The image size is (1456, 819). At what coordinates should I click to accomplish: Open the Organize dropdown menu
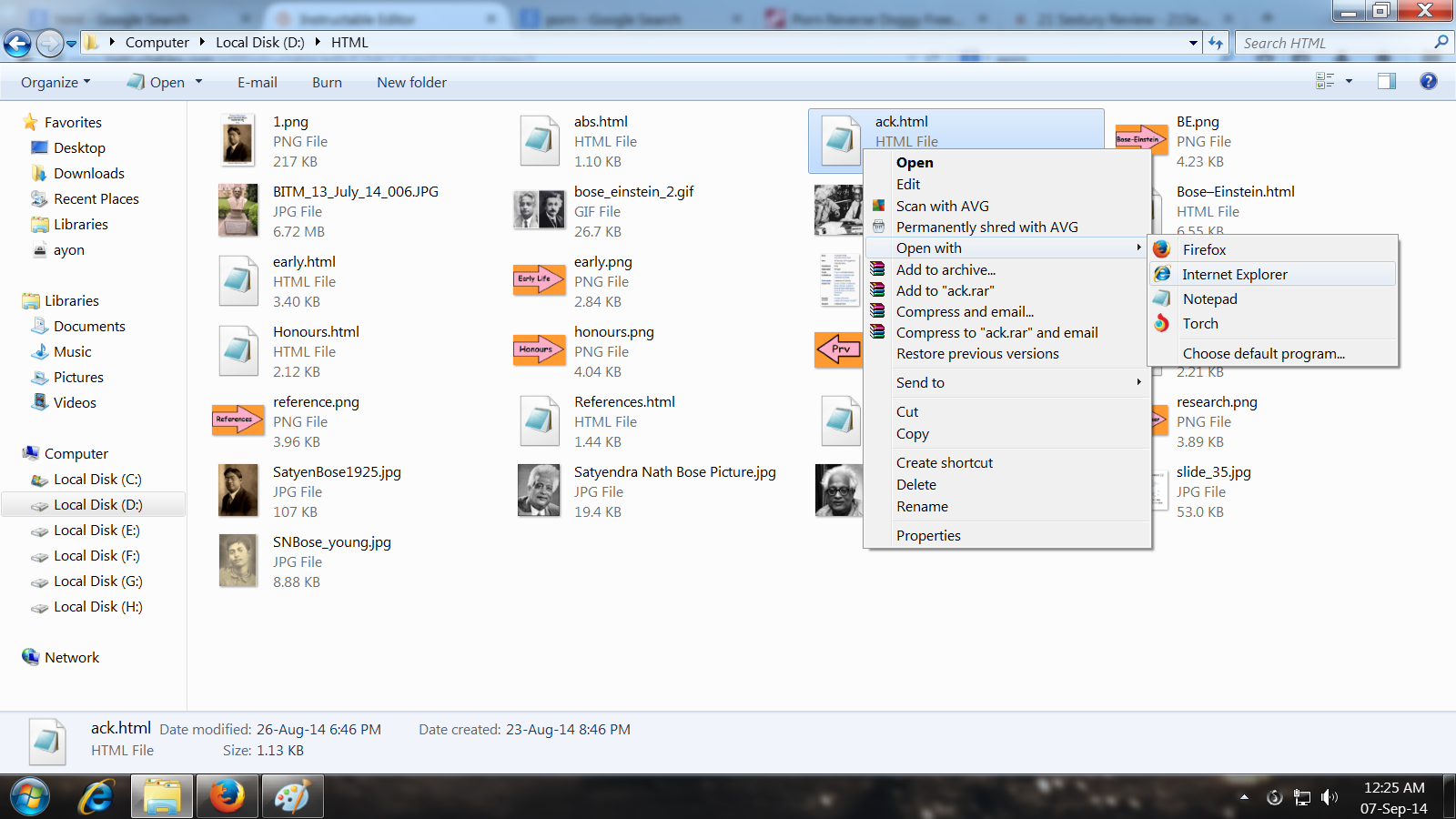[56, 82]
